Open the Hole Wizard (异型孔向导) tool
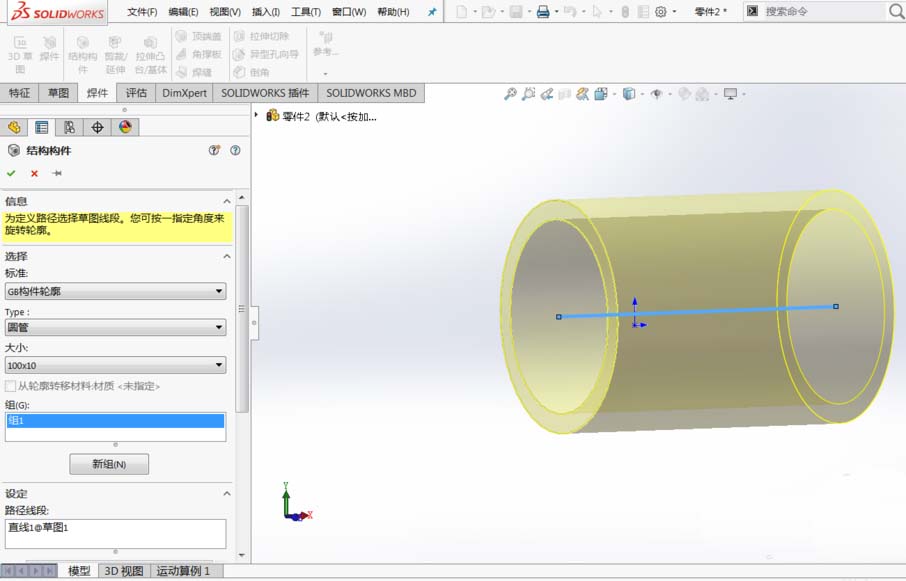906x581 pixels. point(266,54)
